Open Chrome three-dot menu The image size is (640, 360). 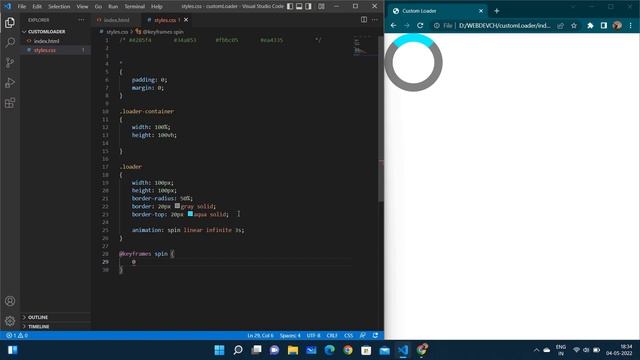(x=631, y=25)
